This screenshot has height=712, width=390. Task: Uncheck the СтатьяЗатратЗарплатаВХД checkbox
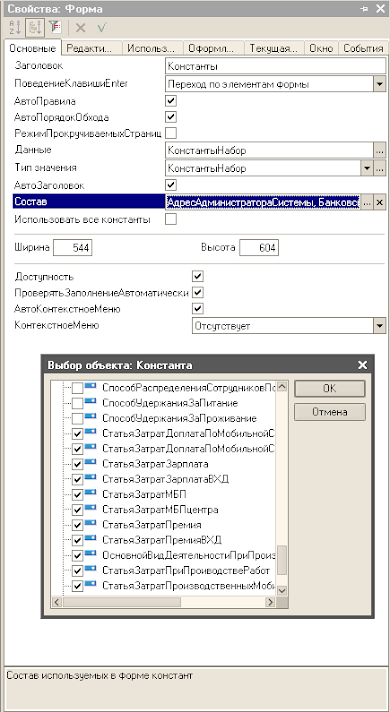[78, 480]
